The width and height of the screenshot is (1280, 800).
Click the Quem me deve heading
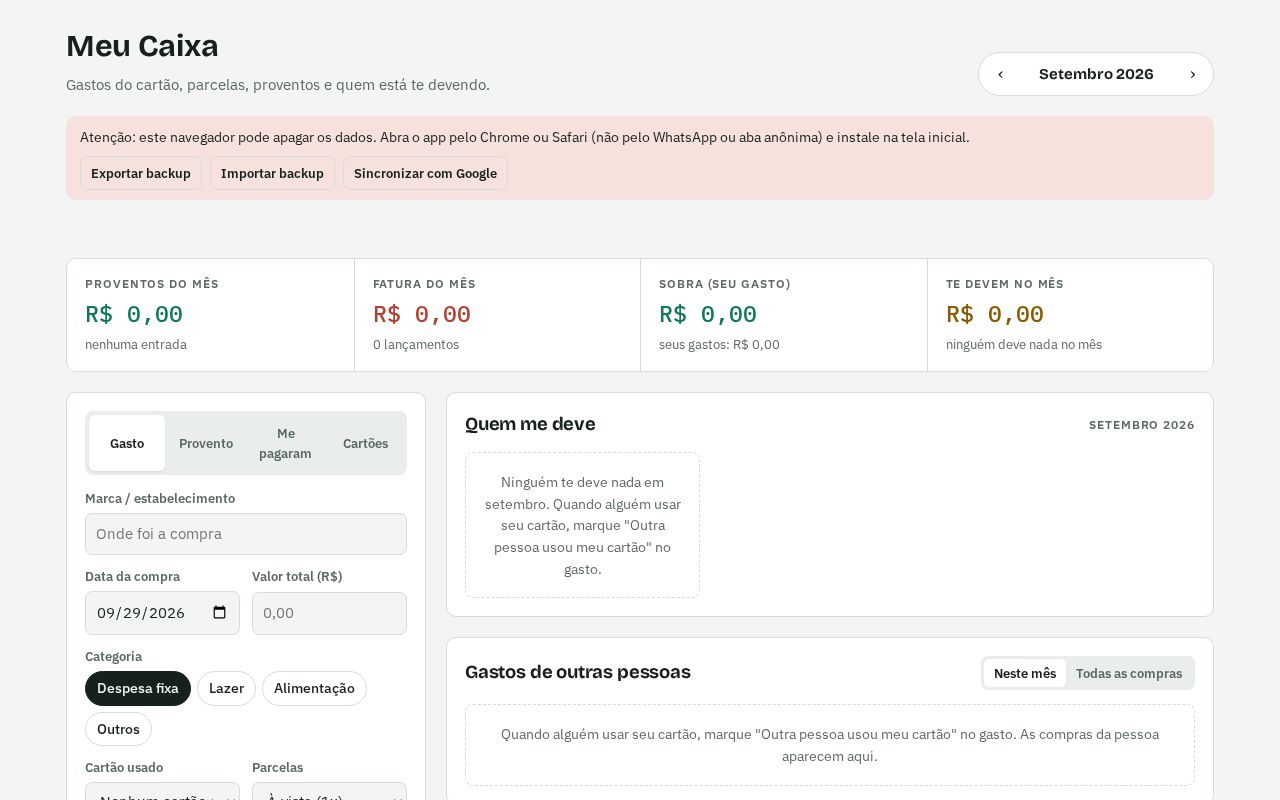pyautogui.click(x=530, y=424)
